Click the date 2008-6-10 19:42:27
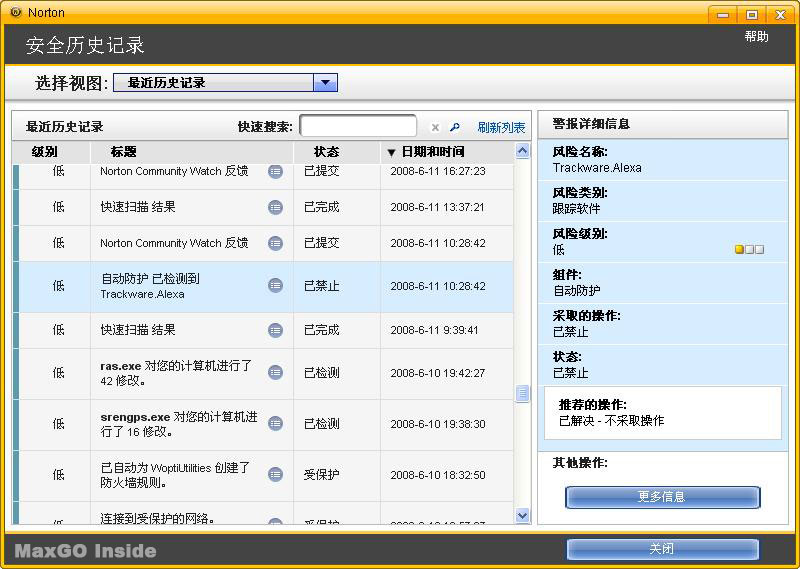This screenshot has width=800, height=569. click(x=438, y=373)
